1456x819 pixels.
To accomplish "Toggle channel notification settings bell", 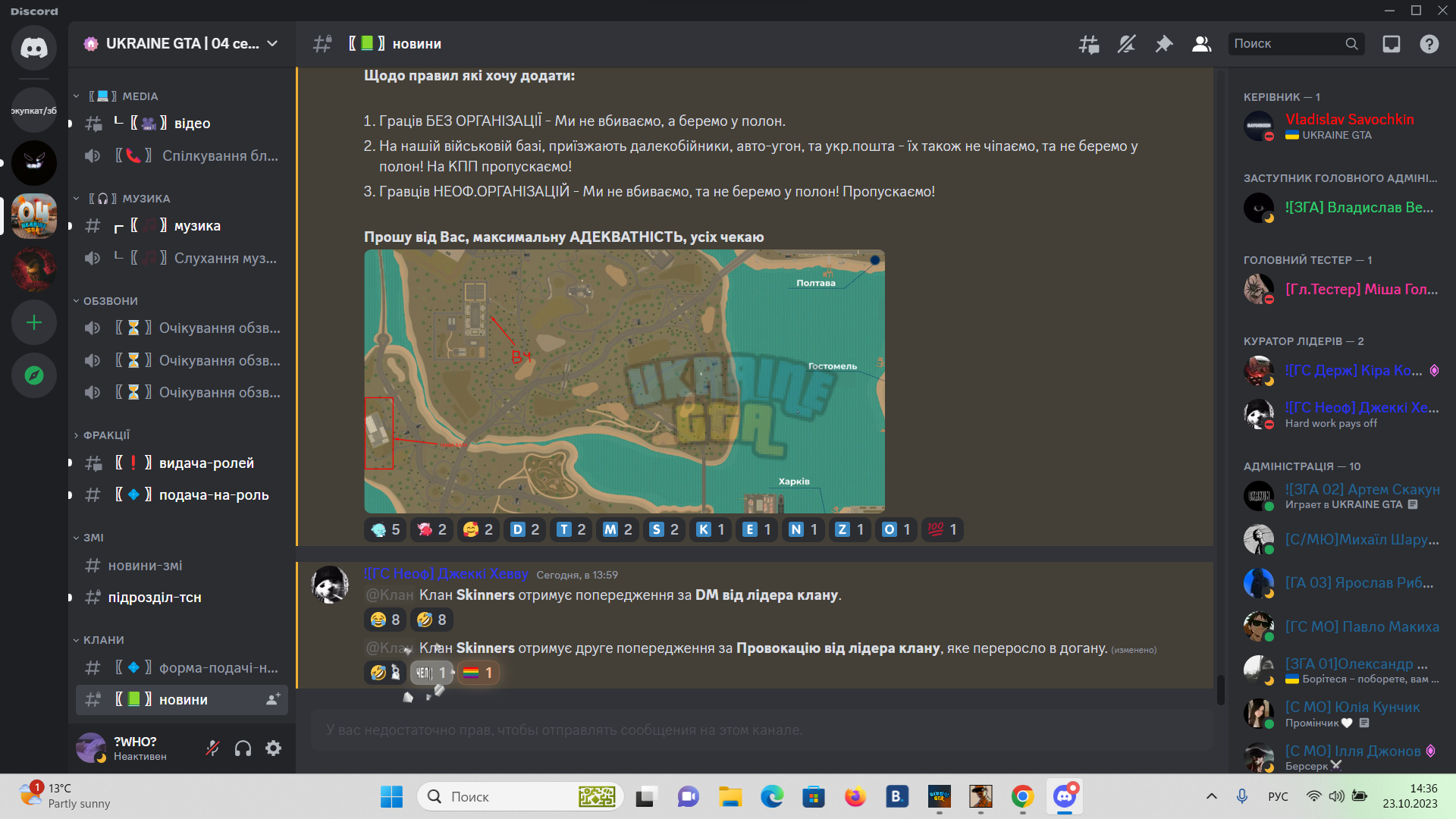I will 1126,44.
